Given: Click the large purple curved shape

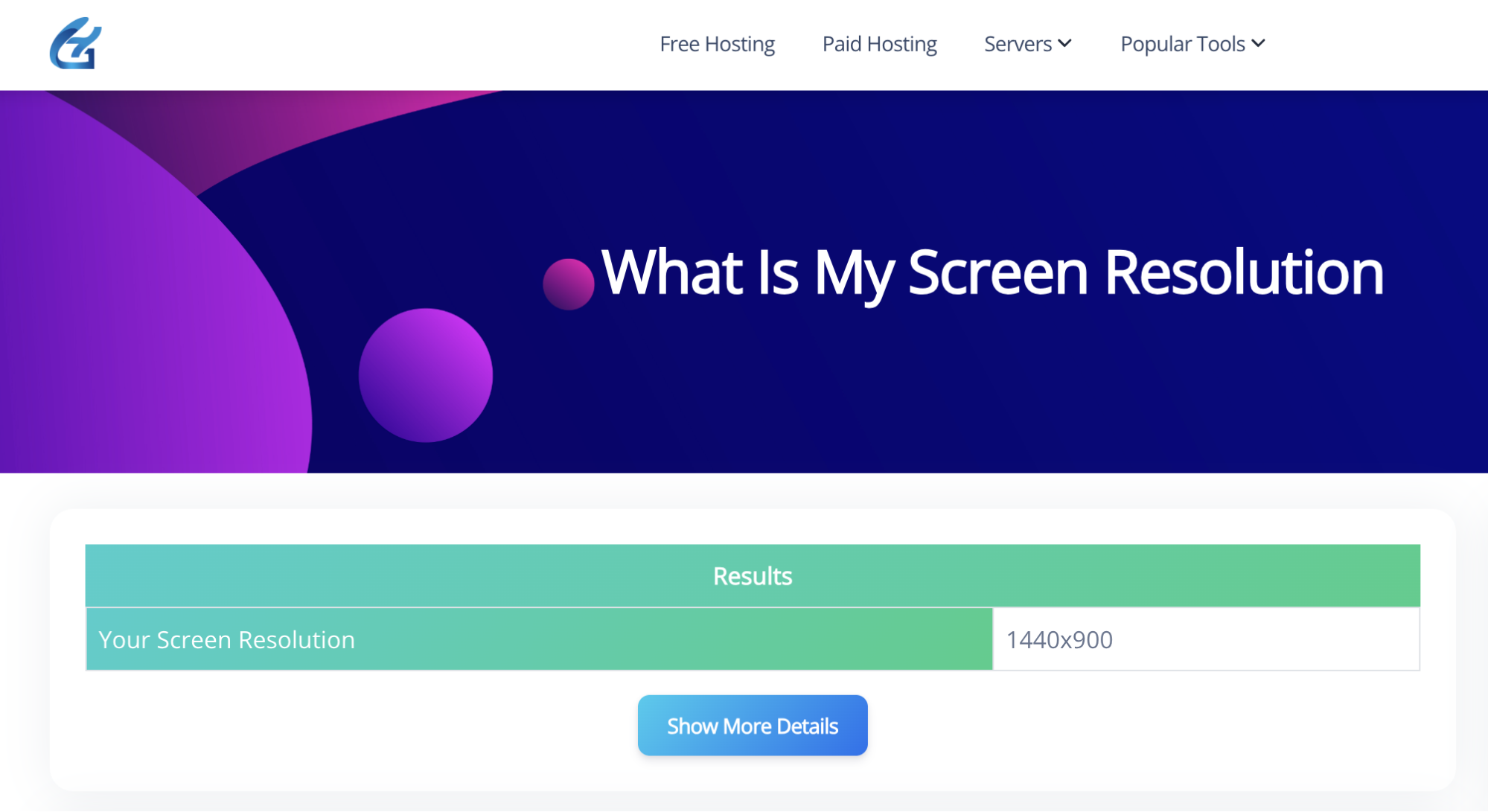Looking at the screenshot, I should pos(149,313).
